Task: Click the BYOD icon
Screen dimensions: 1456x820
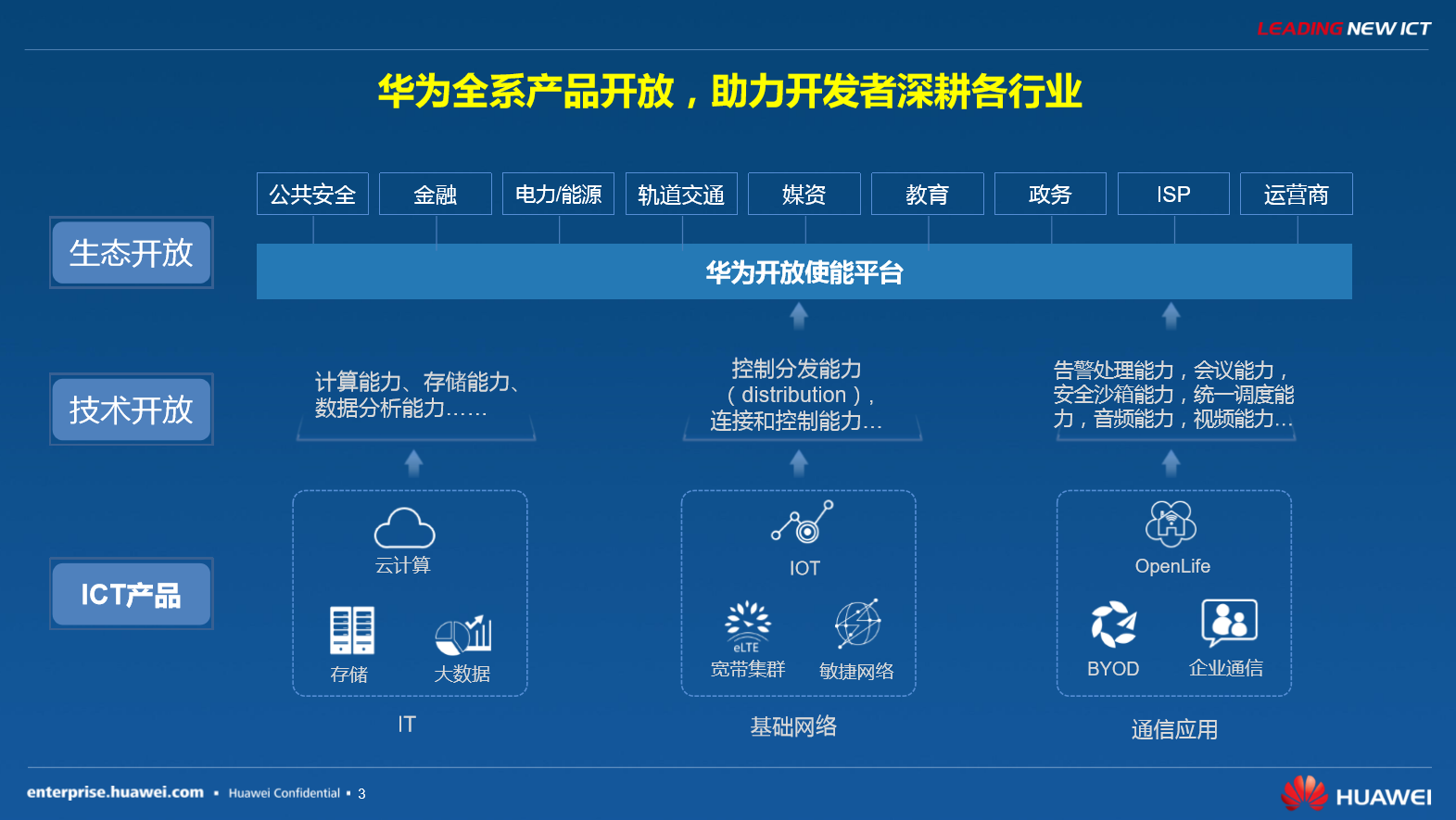Action: 1114,624
